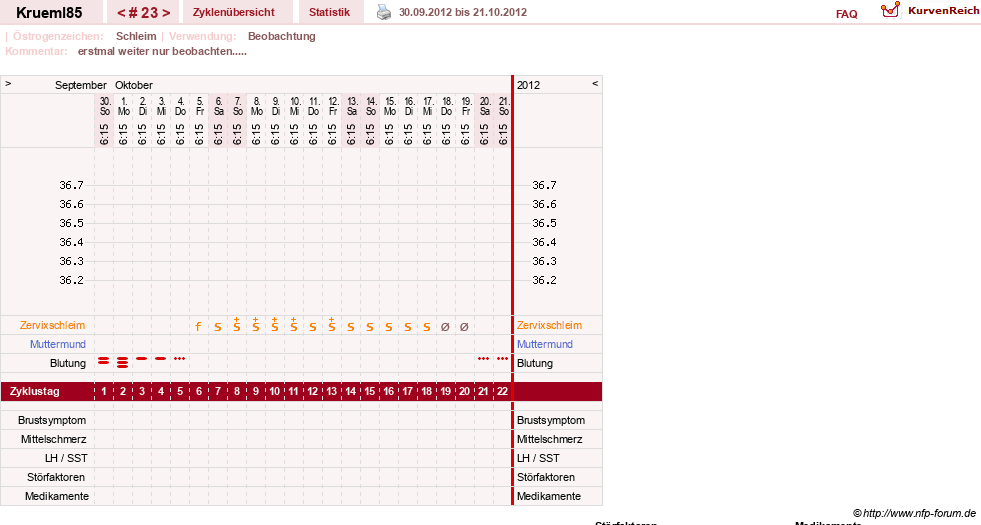Click the nfp-forum.de copyright link
Viewport: 981px width, 525px height.
point(915,514)
